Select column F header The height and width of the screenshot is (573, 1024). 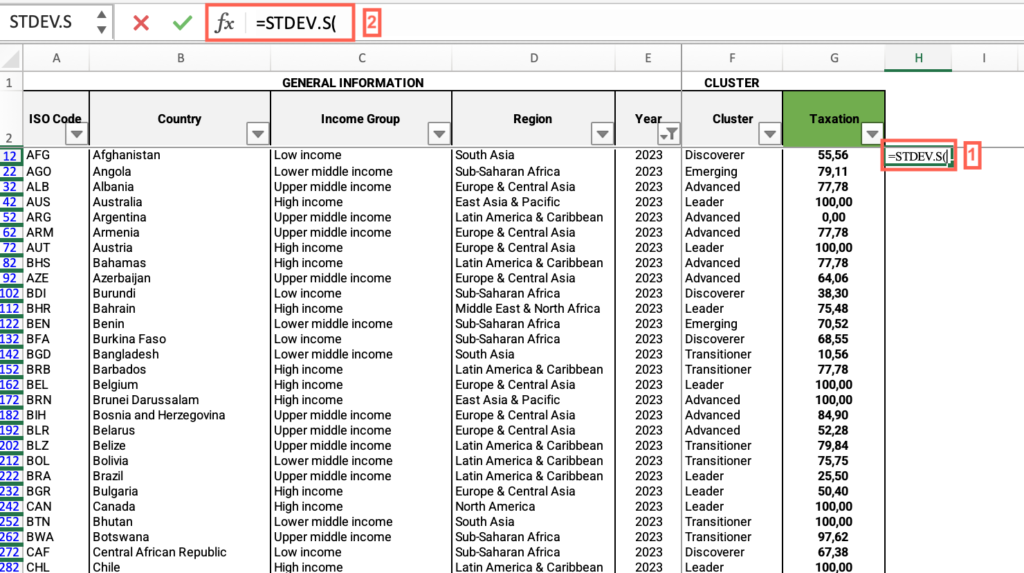[x=732, y=58]
